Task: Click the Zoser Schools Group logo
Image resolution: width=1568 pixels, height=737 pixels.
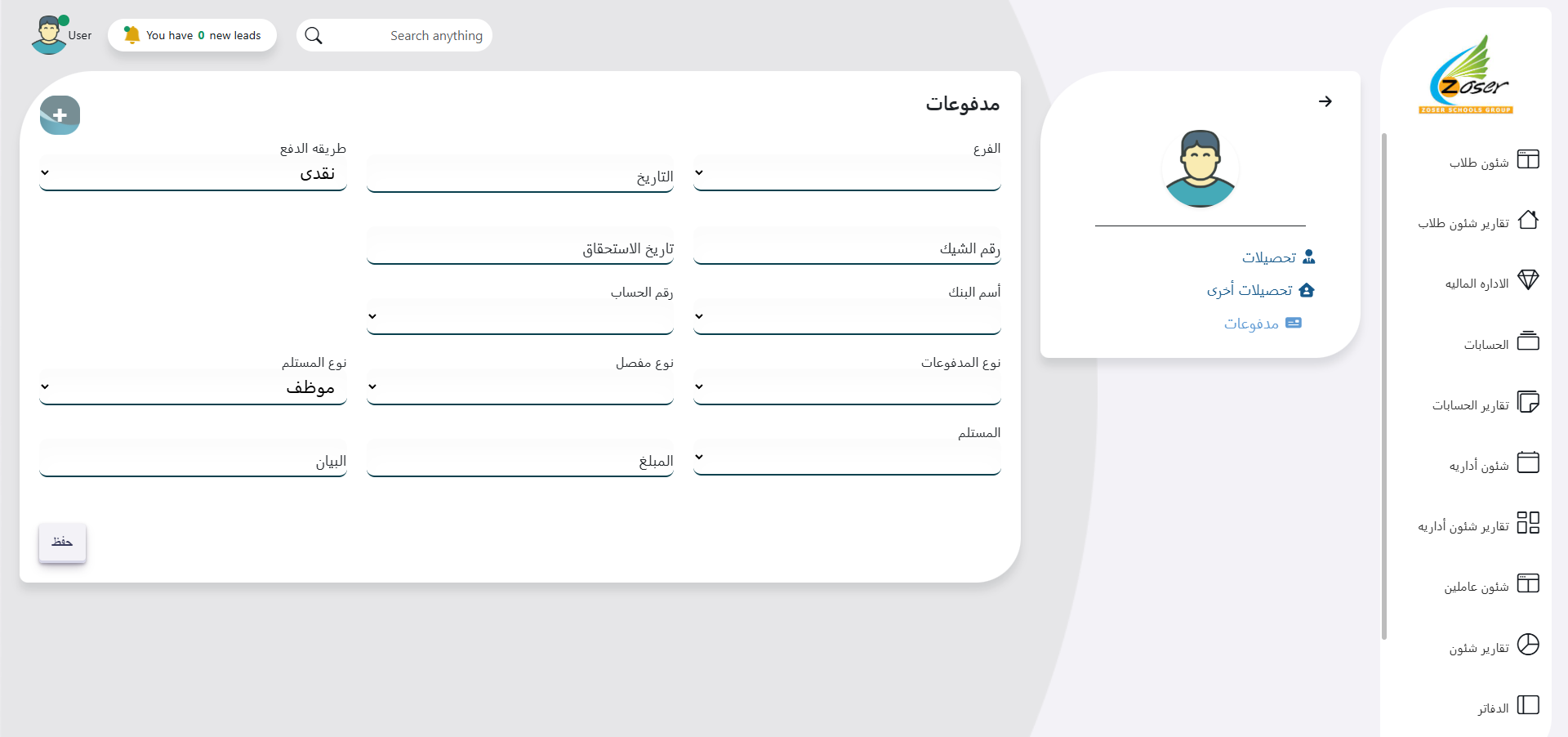Action: (x=1467, y=75)
